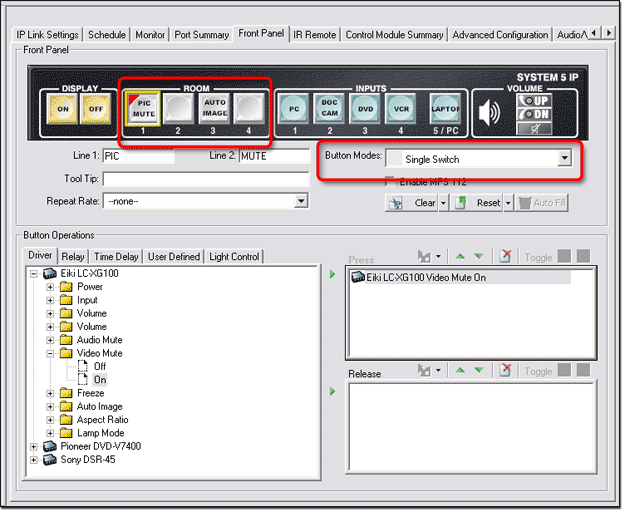The height and width of the screenshot is (517, 630).
Task: Move Press operation up with green arrow
Action: click(460, 258)
